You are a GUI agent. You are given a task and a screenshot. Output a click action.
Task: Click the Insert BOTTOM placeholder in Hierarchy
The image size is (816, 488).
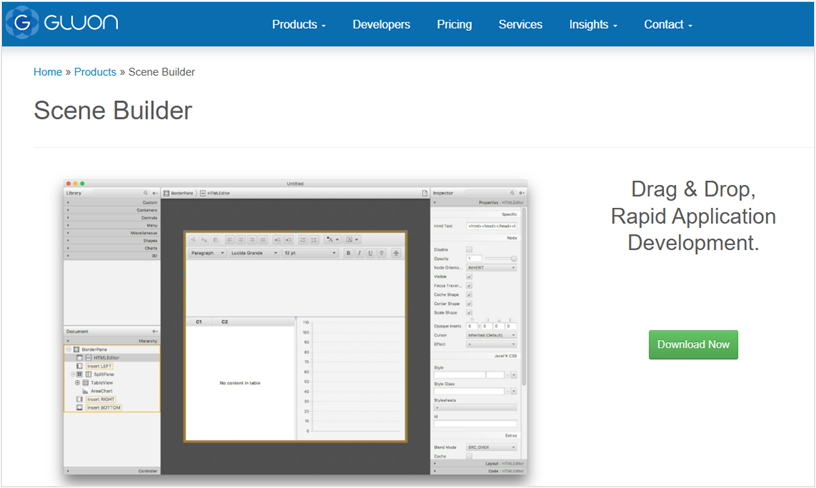(104, 407)
